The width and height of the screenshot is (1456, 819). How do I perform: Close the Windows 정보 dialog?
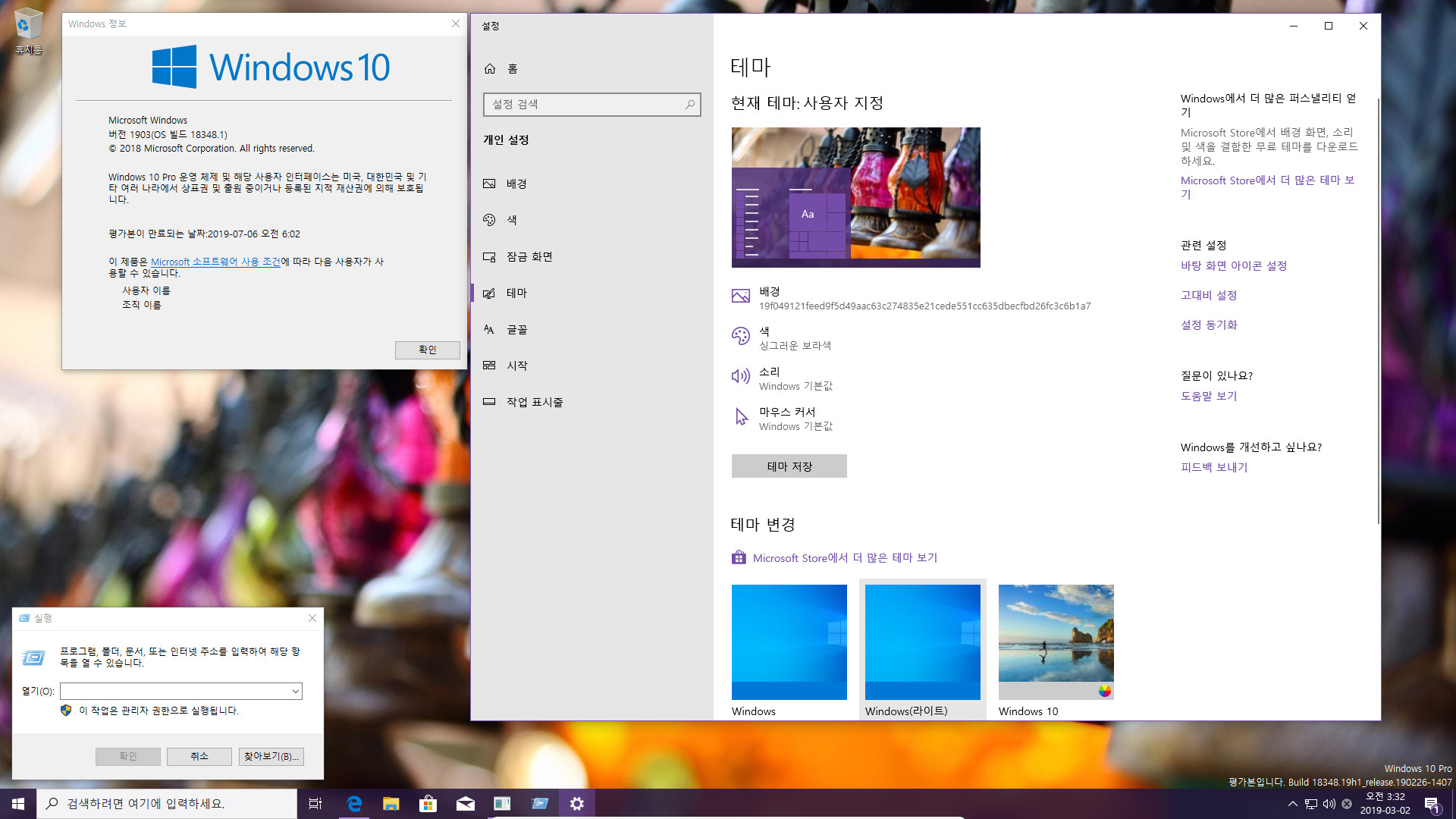[456, 24]
